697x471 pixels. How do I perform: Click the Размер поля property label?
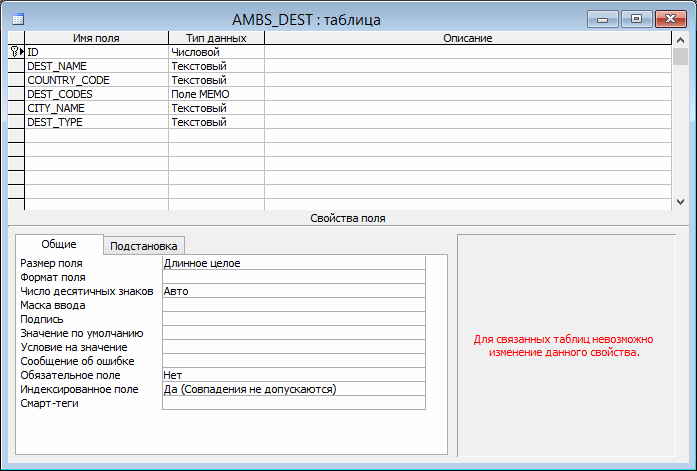click(52, 263)
